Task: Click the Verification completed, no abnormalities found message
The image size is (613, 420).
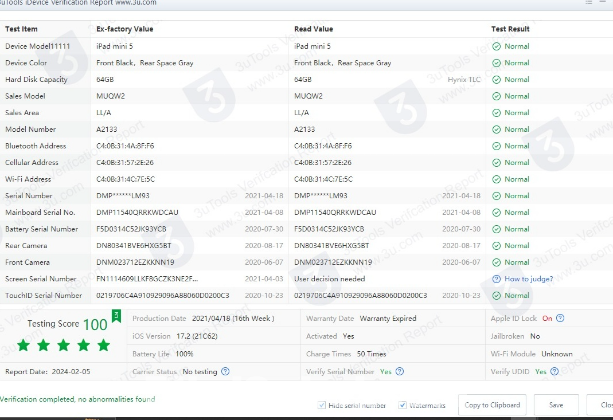Action: 77,399
